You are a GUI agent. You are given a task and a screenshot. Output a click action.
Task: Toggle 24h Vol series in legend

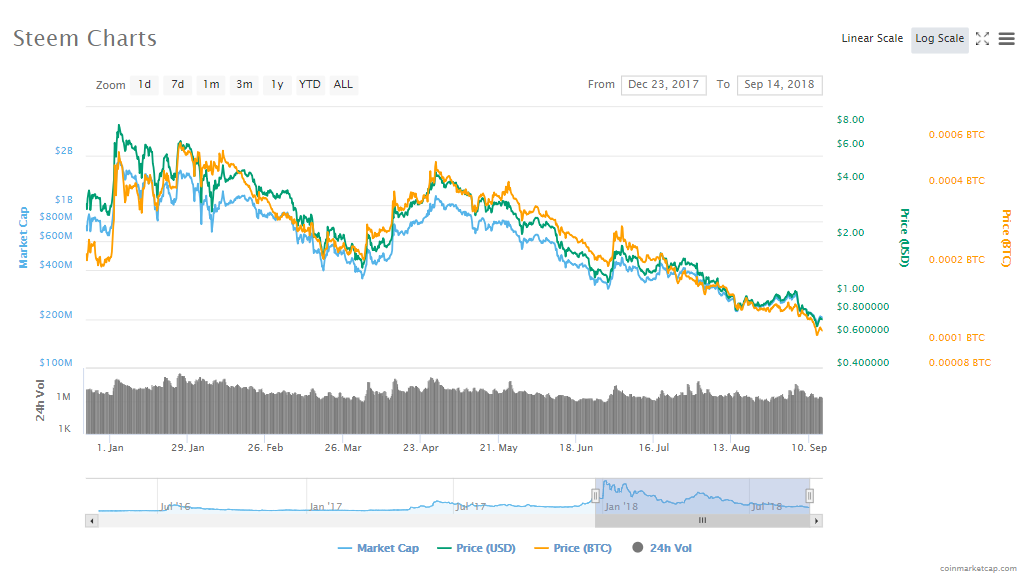coord(662,548)
